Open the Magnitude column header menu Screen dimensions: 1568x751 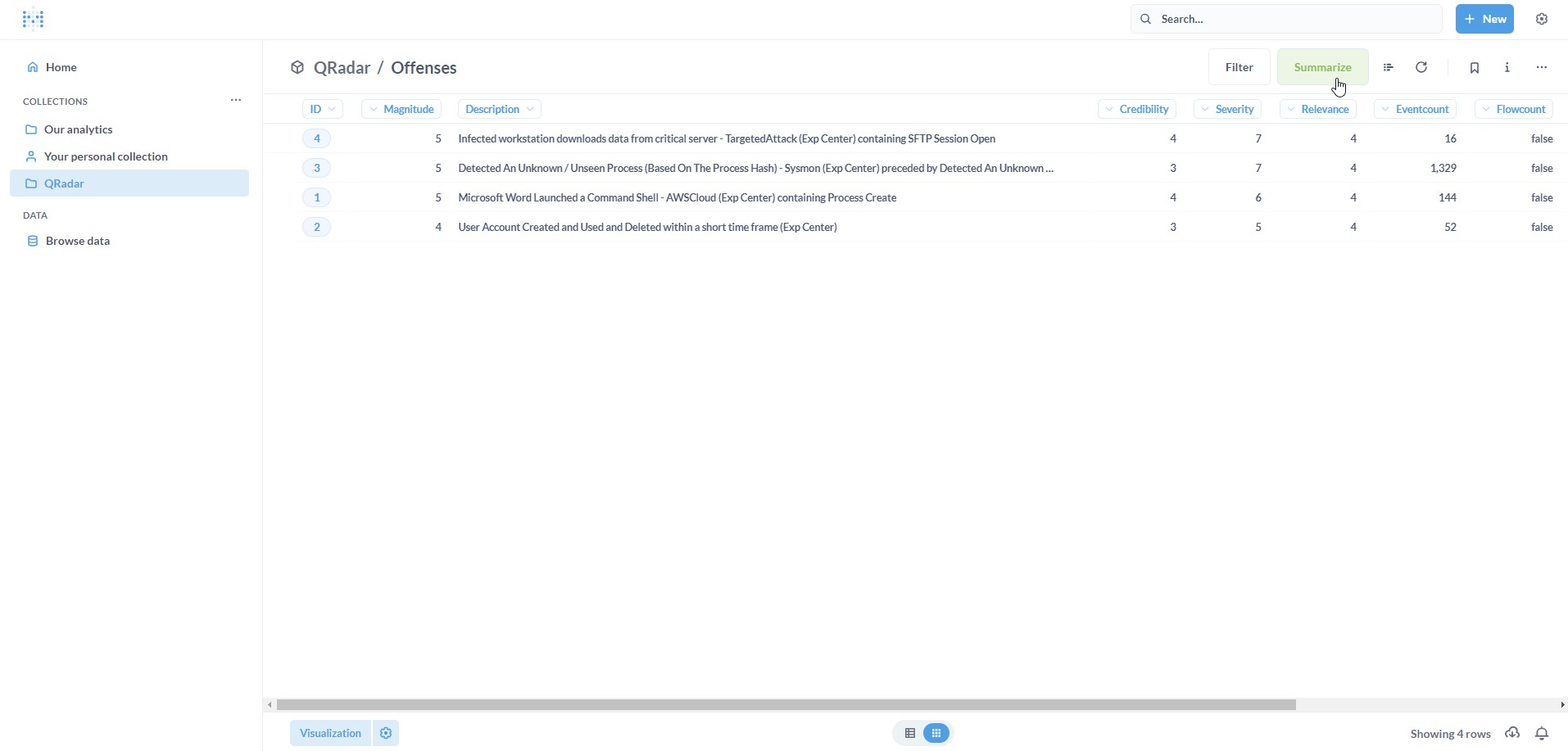(401, 109)
